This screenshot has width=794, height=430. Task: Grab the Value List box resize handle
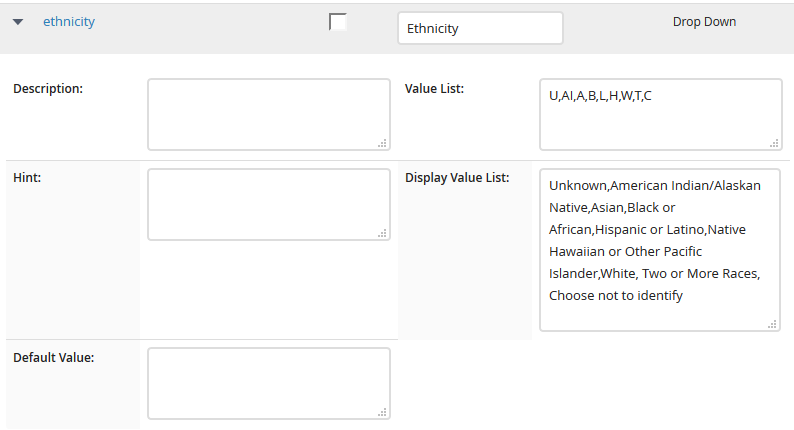pyautogui.click(x=774, y=143)
